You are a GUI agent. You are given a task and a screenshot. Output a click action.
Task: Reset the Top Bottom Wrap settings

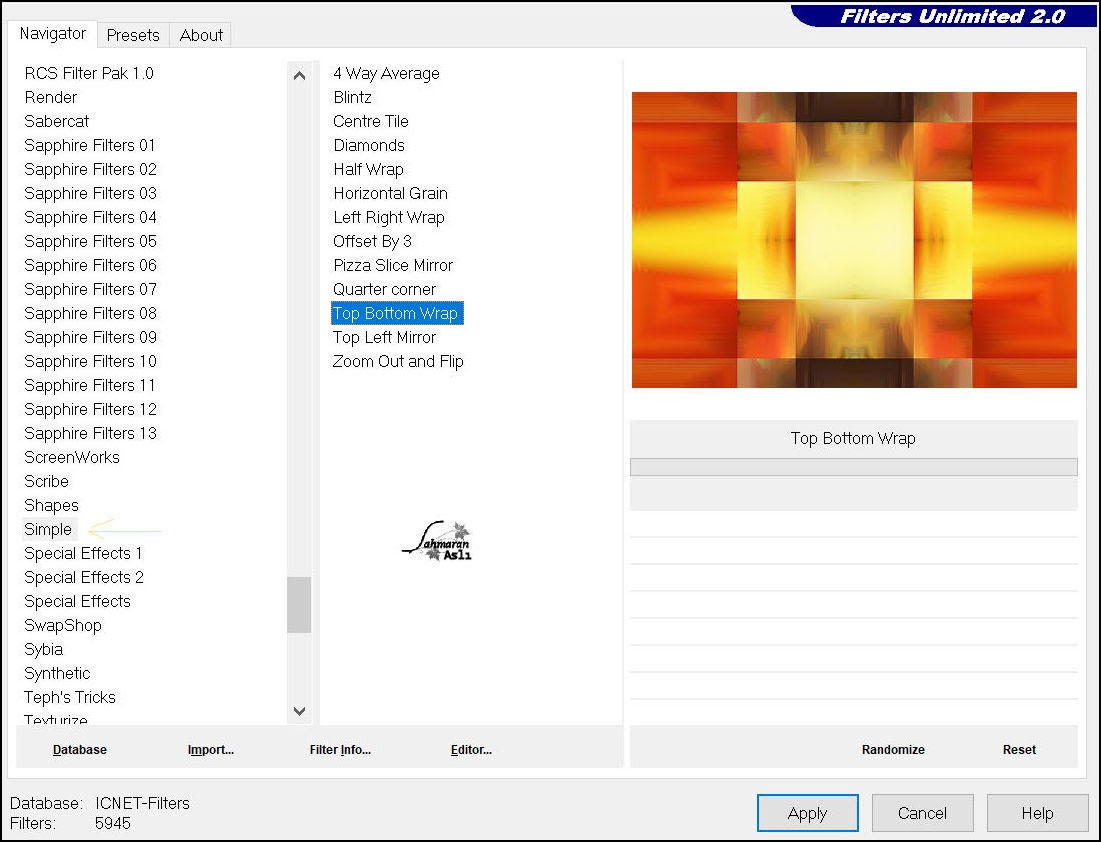tap(1019, 749)
